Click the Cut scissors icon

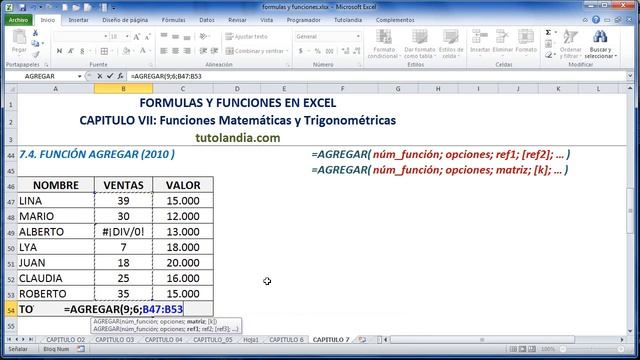tap(36, 33)
